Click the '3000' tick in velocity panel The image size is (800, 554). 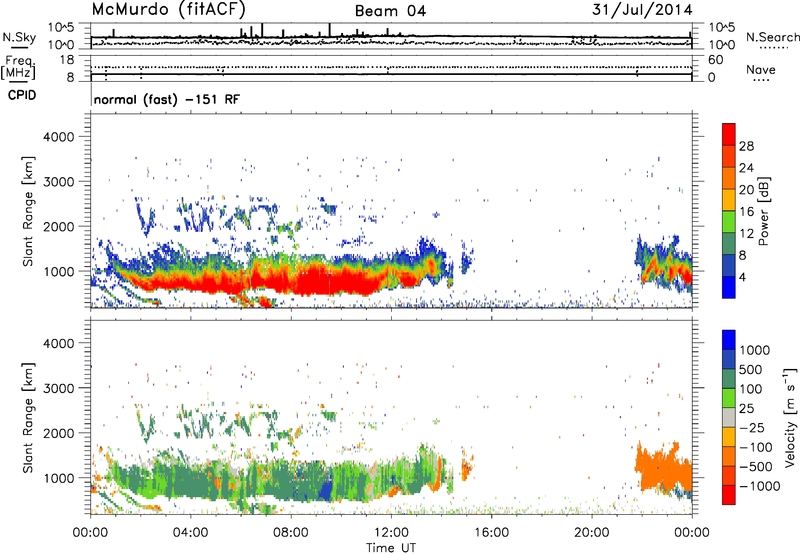(x=59, y=388)
